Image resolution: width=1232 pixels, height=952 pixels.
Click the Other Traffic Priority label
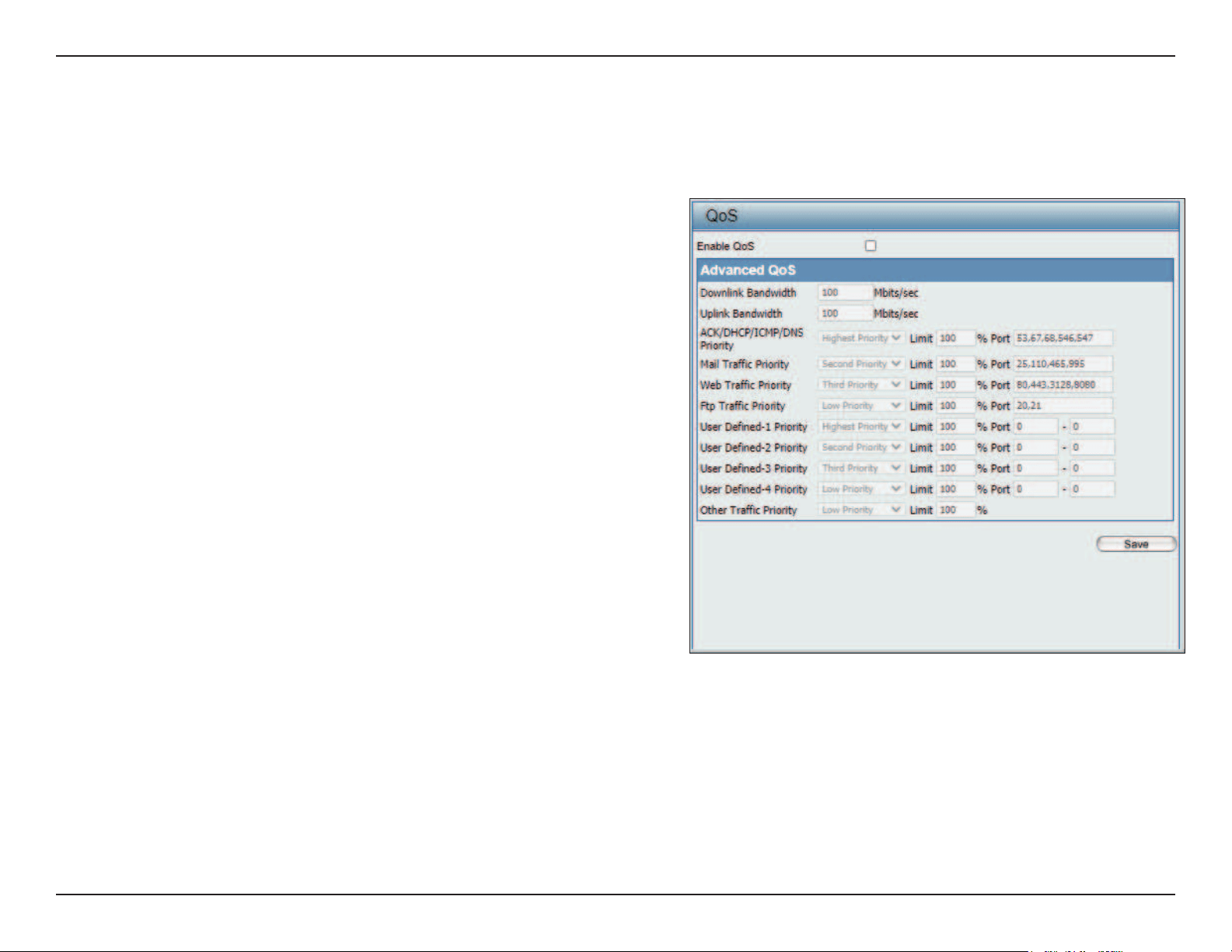749,511
